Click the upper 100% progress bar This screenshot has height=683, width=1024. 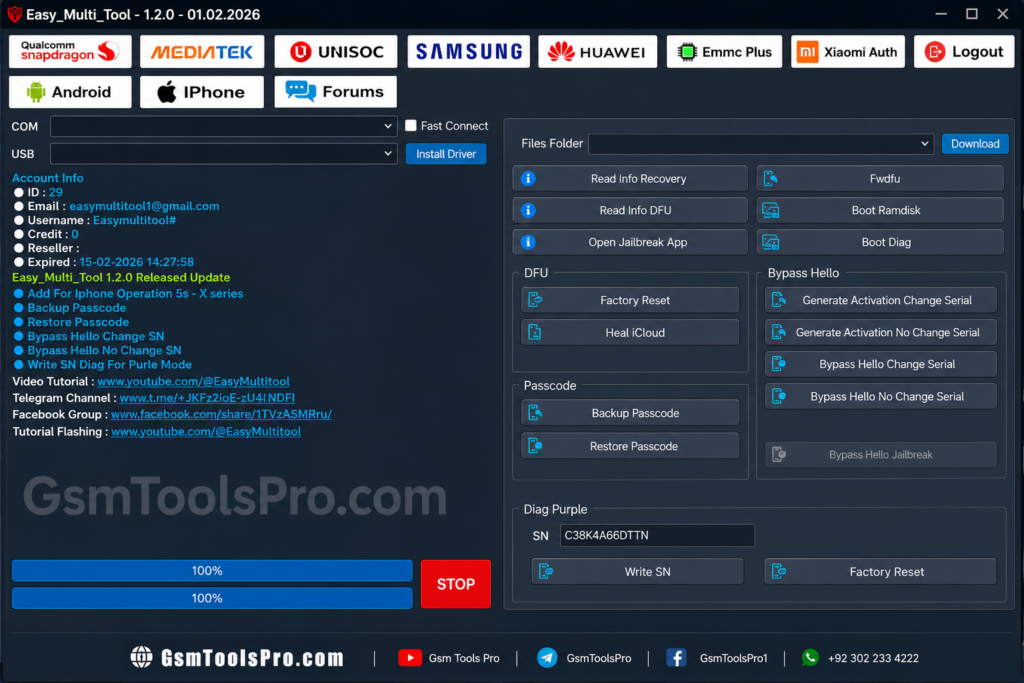point(212,571)
